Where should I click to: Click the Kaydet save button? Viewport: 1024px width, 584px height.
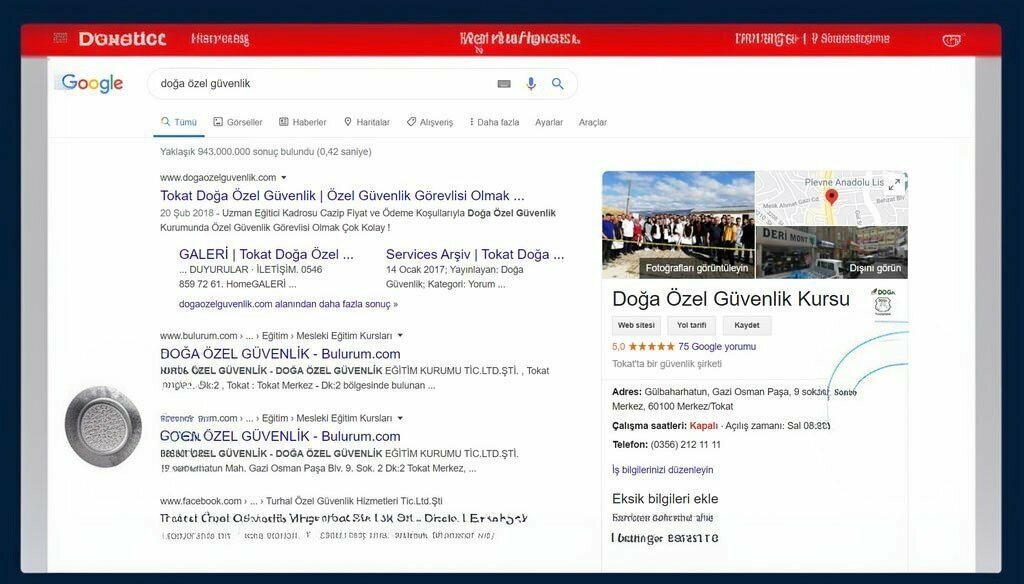(x=746, y=325)
